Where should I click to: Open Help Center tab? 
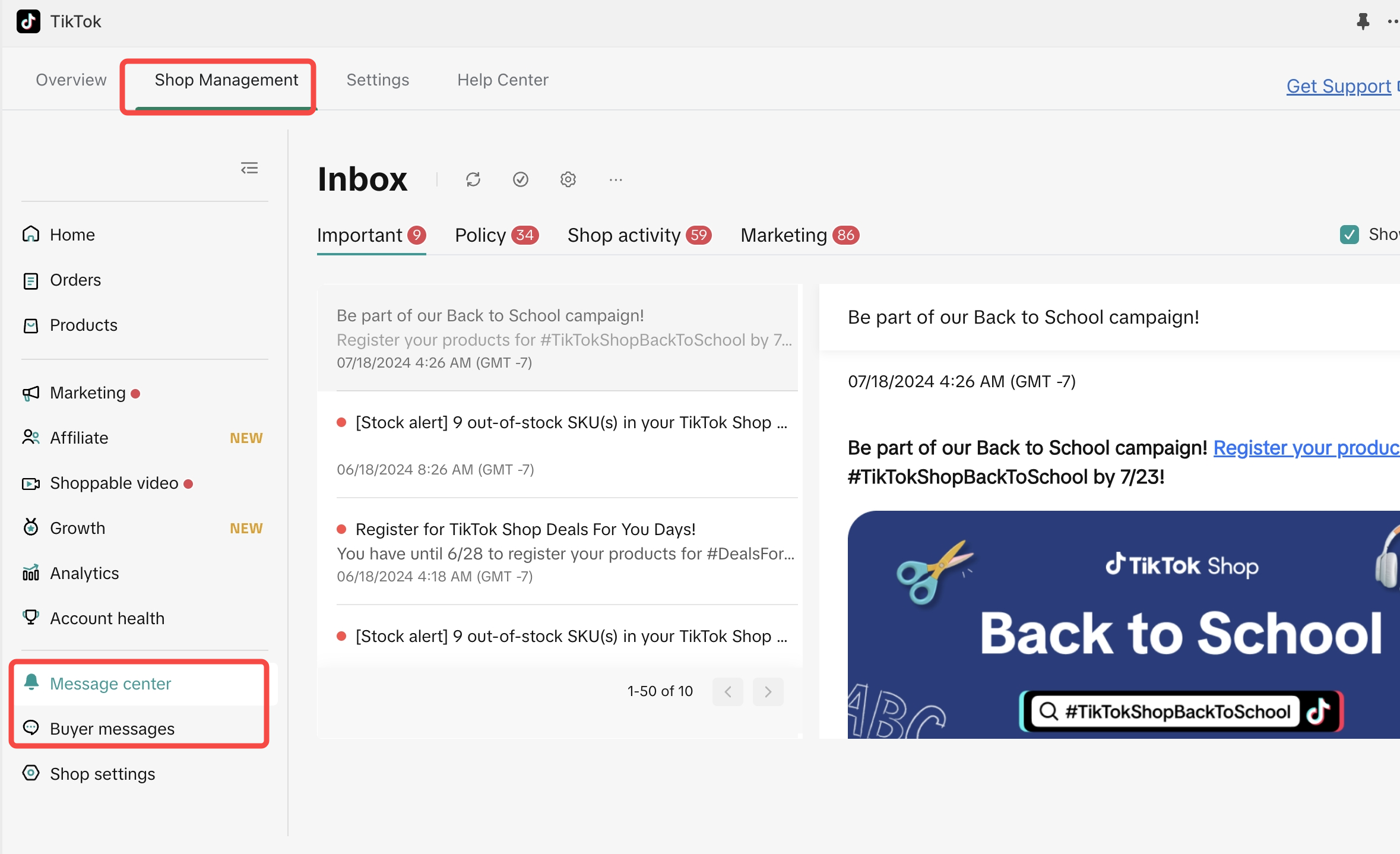[502, 80]
